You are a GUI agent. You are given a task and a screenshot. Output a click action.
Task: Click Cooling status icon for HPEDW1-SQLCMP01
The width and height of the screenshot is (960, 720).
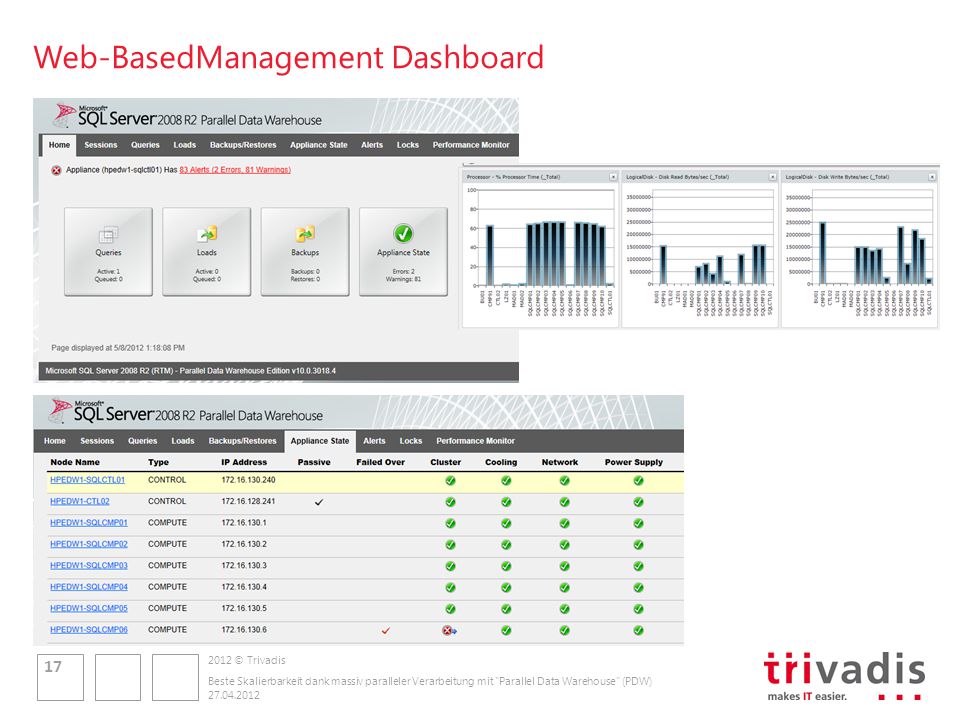pos(506,523)
